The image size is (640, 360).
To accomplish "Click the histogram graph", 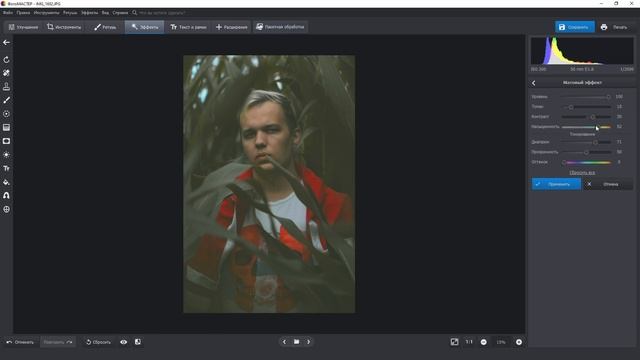I will tap(582, 51).
